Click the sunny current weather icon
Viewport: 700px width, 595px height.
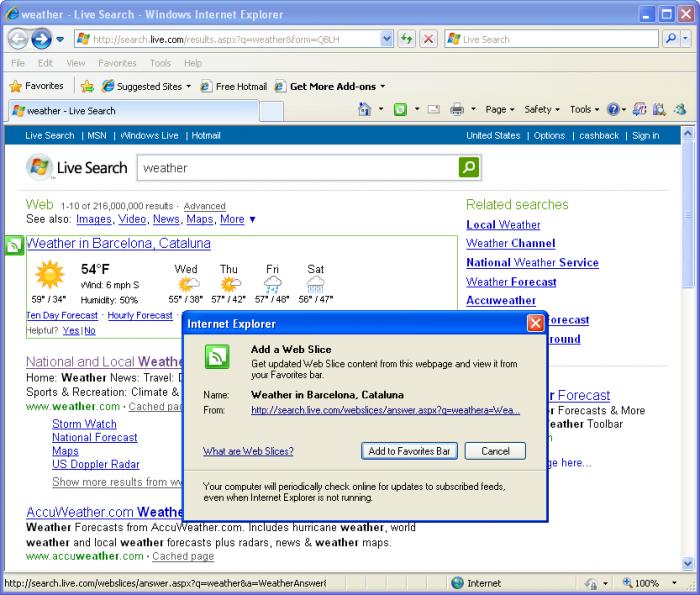(50, 275)
